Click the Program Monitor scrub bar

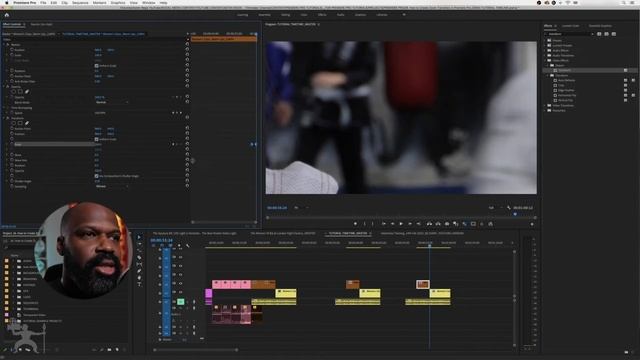click(x=401, y=218)
